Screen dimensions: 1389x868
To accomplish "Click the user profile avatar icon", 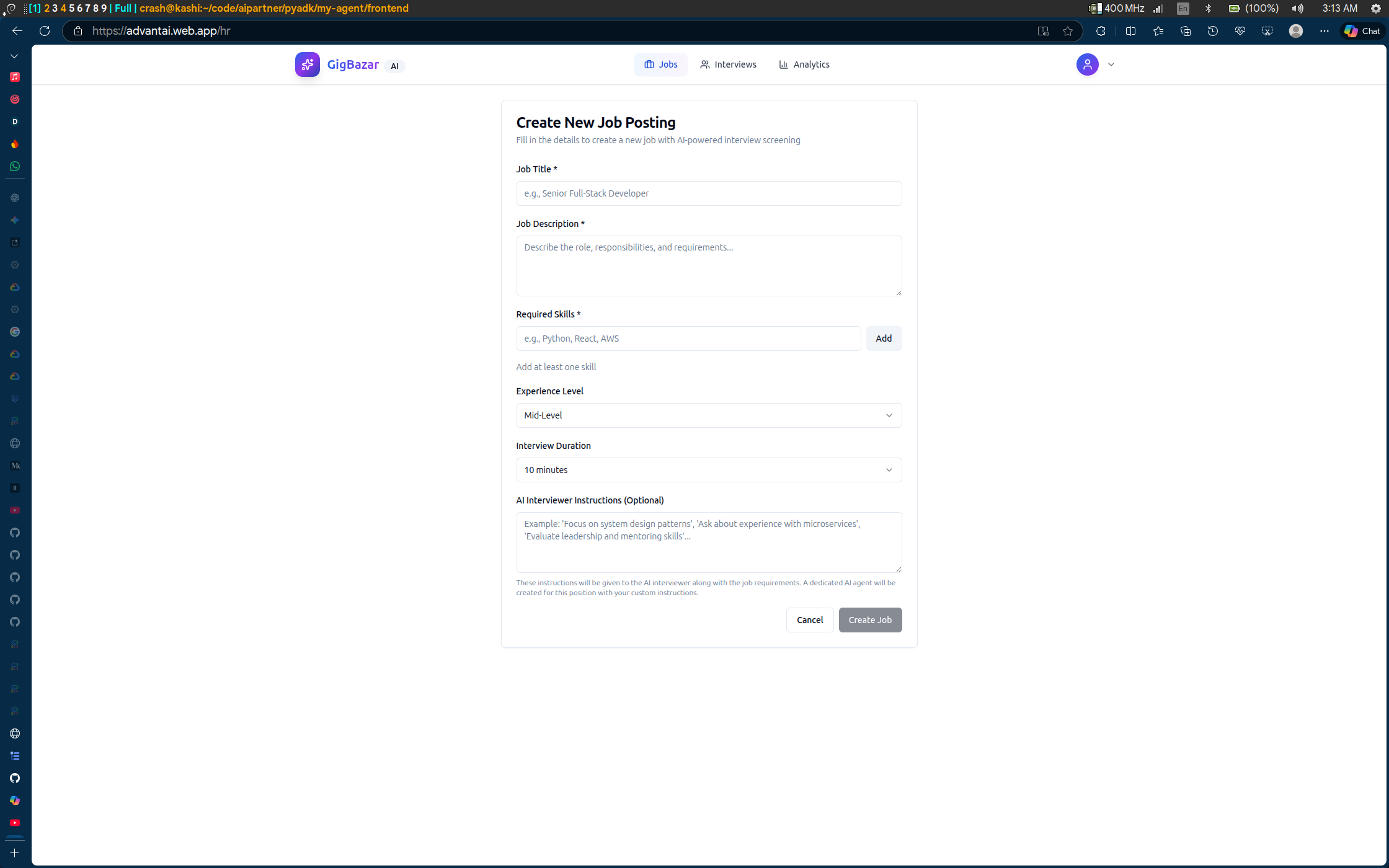I will pyautogui.click(x=1087, y=64).
